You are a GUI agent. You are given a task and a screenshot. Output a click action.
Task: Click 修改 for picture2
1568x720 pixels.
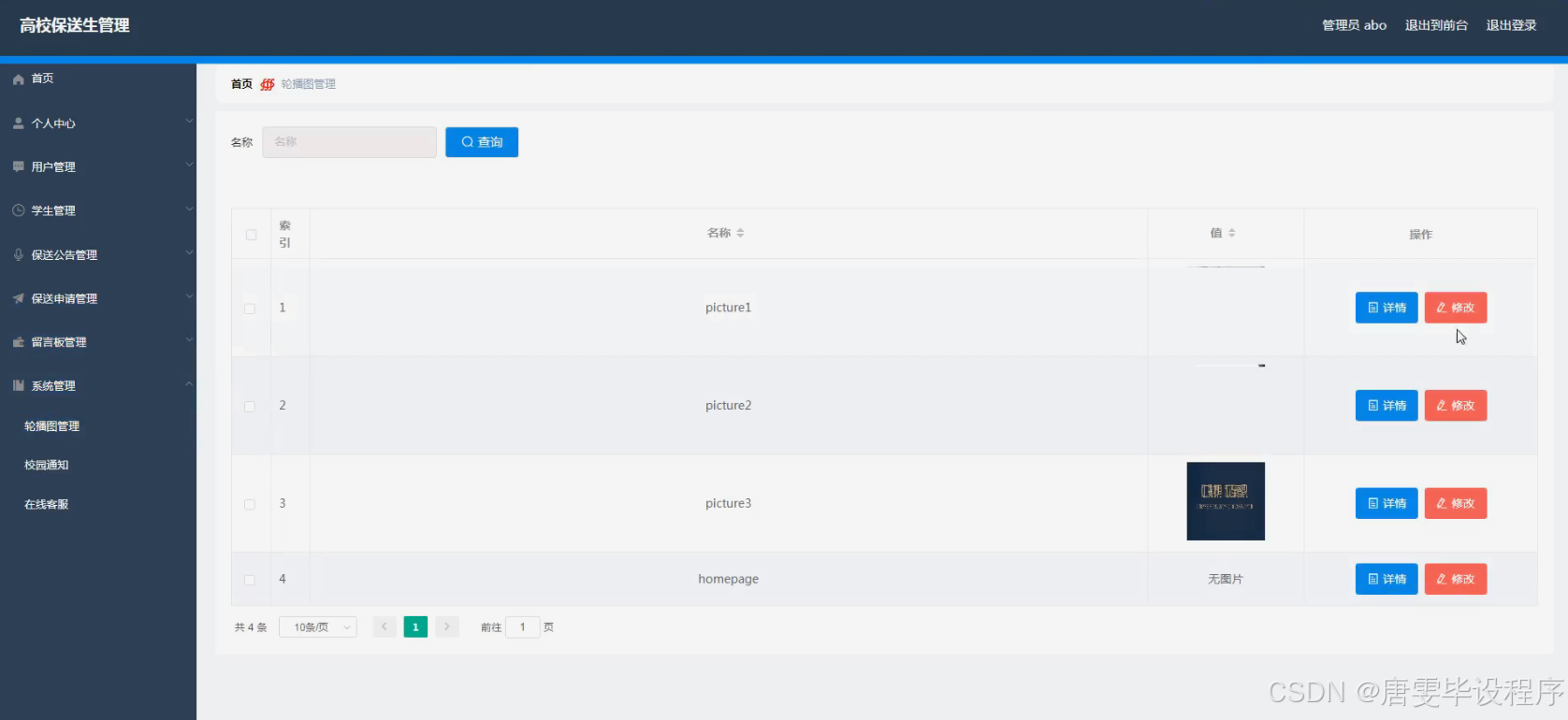pyautogui.click(x=1456, y=406)
